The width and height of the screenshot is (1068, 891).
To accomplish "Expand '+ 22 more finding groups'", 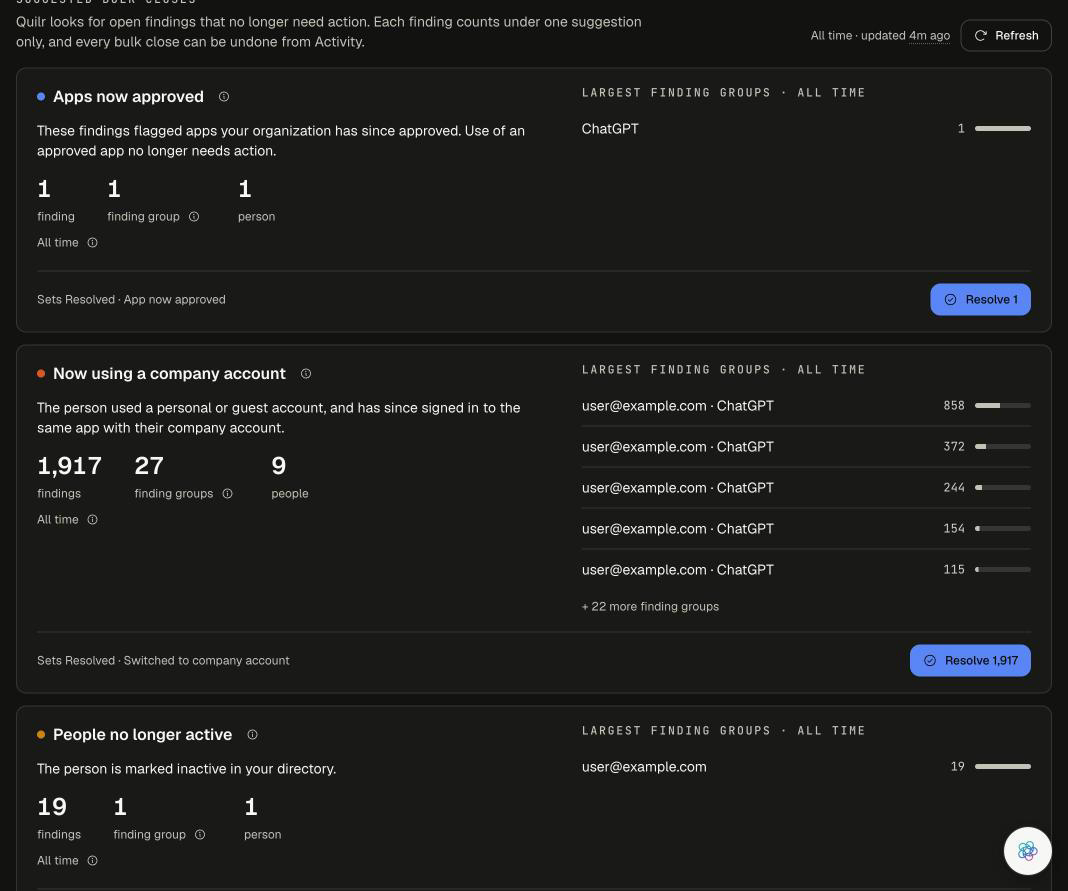I will tap(650, 607).
